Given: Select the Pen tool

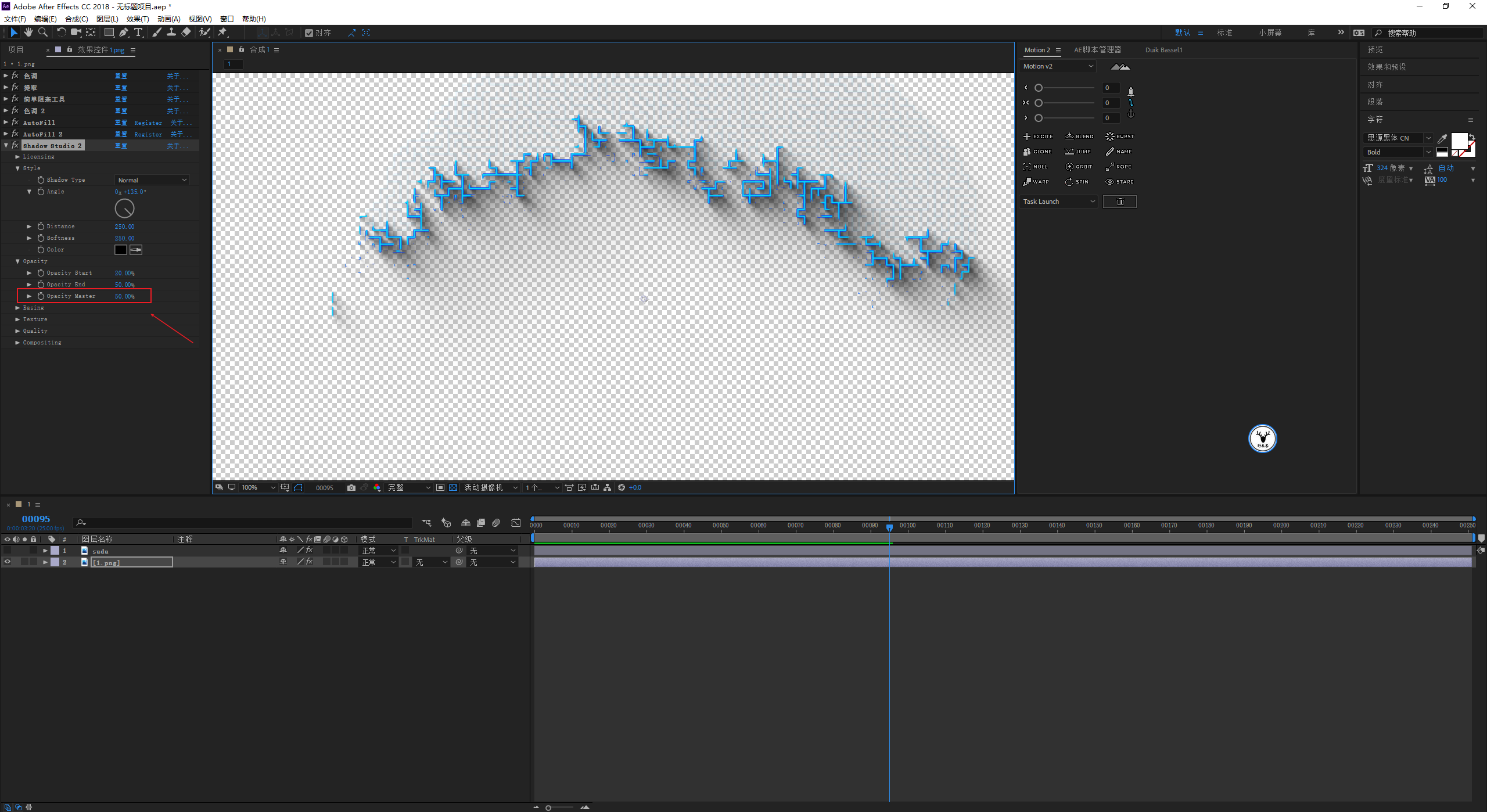Looking at the screenshot, I should (x=124, y=33).
